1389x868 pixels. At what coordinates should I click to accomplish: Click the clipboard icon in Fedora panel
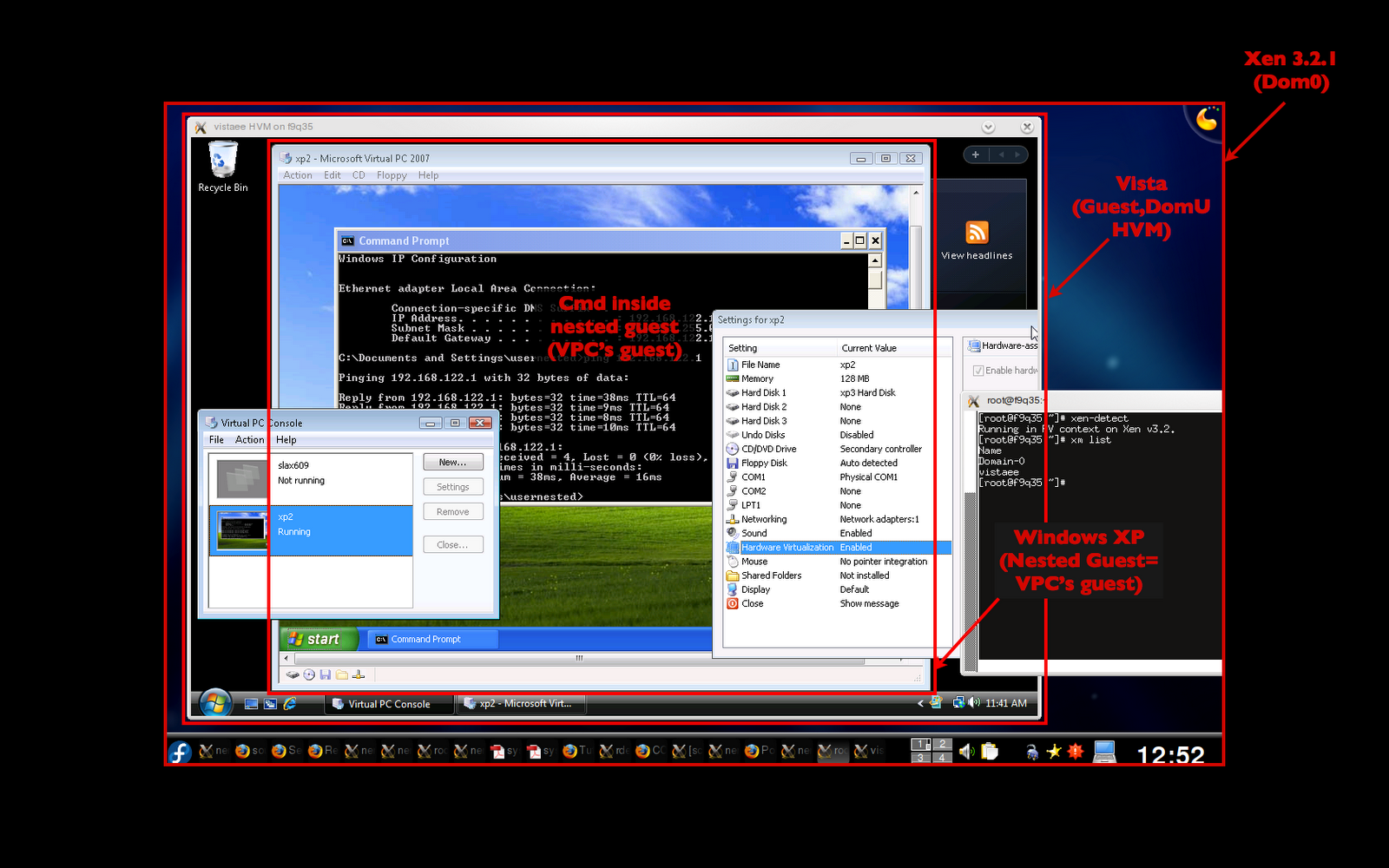990,752
